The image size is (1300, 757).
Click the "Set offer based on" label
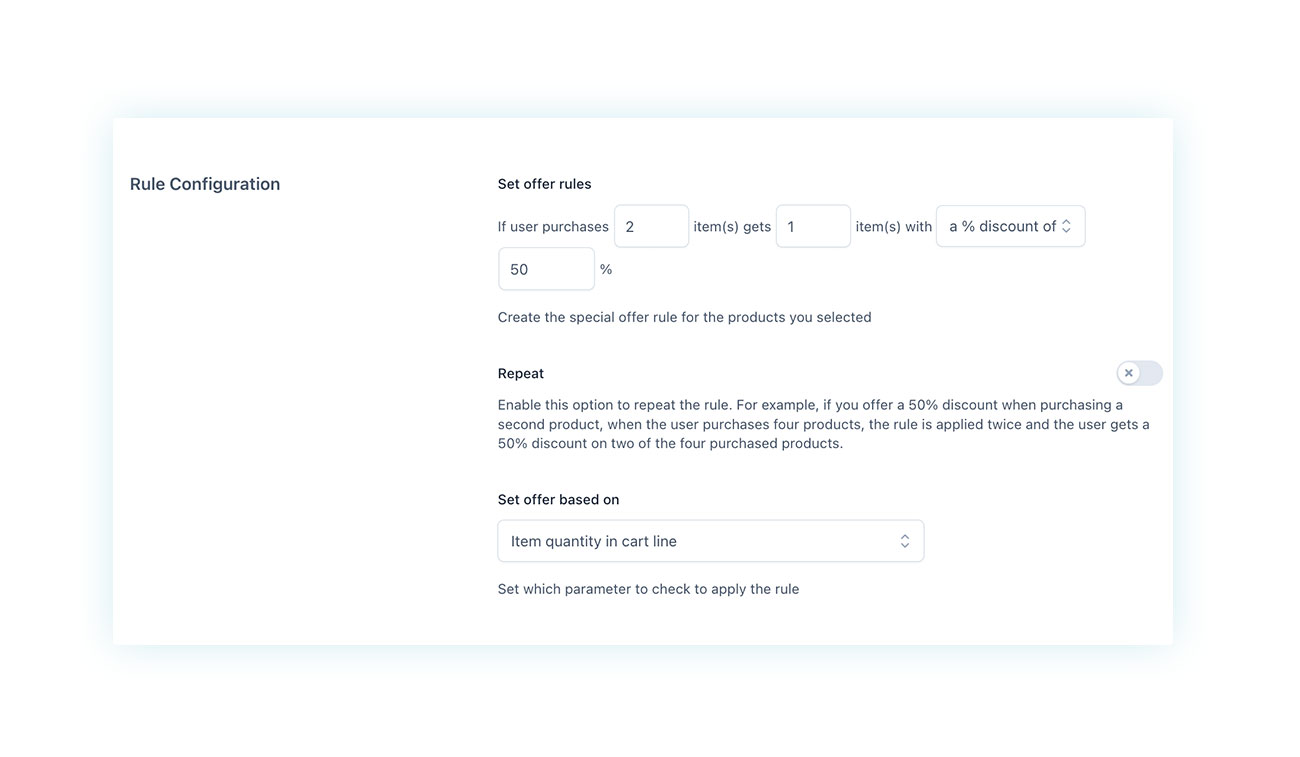point(559,500)
